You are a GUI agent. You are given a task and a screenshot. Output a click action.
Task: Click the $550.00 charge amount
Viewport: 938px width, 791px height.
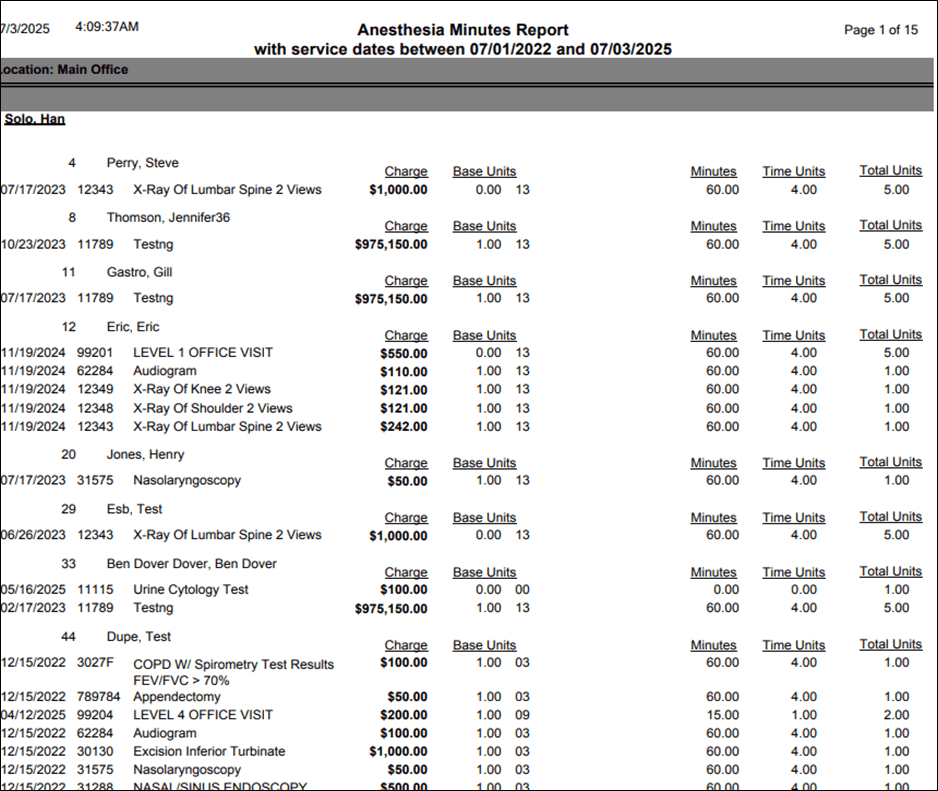[404, 353]
